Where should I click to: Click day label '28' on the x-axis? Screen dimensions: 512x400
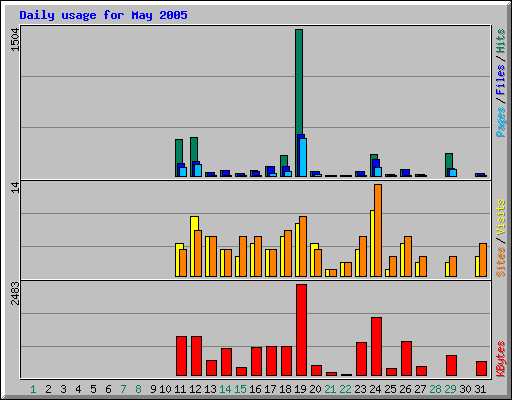pos(435,389)
